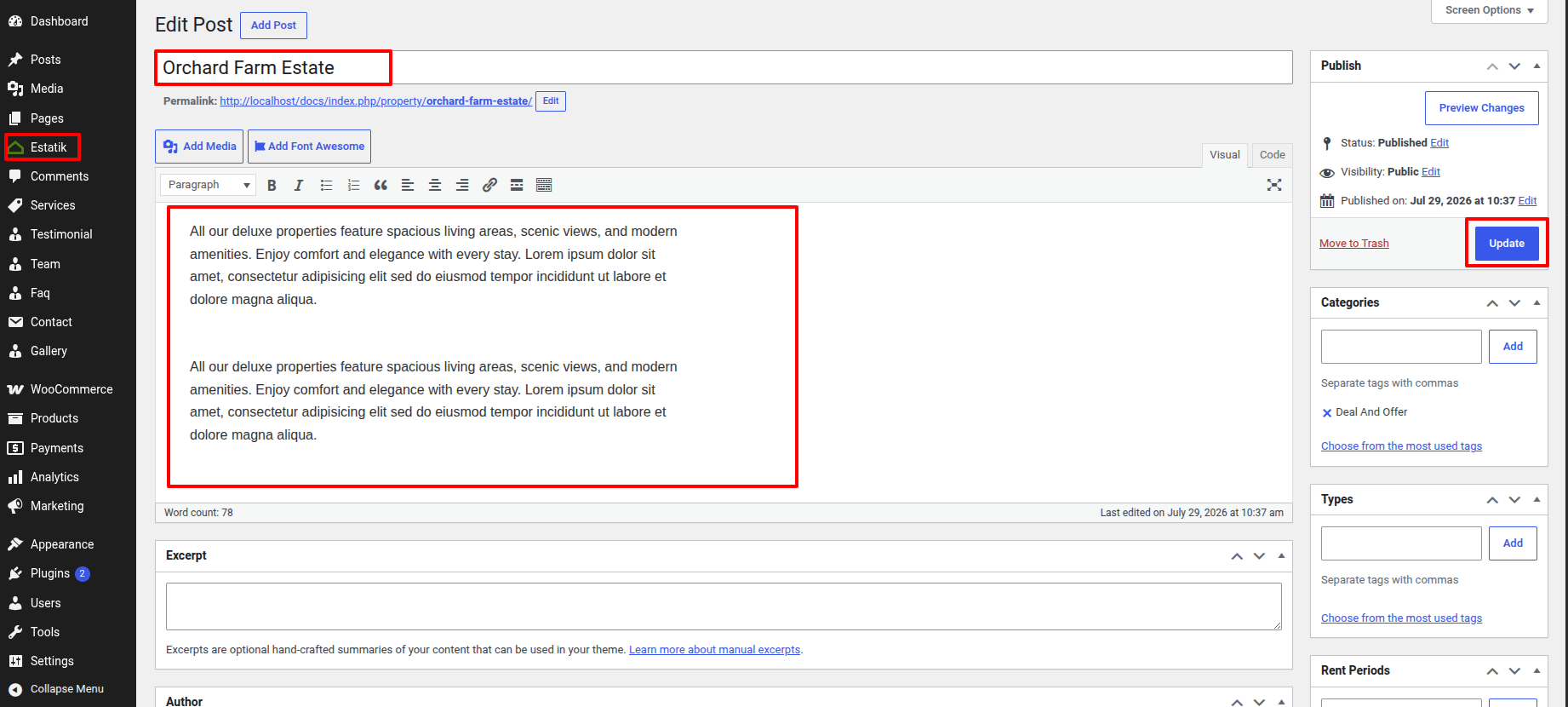
Task: Move the Types panel down
Action: (x=1514, y=499)
